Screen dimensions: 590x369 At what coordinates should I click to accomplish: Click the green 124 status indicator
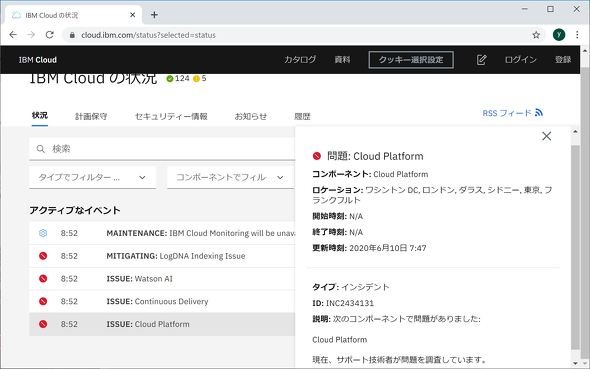pyautogui.click(x=178, y=78)
